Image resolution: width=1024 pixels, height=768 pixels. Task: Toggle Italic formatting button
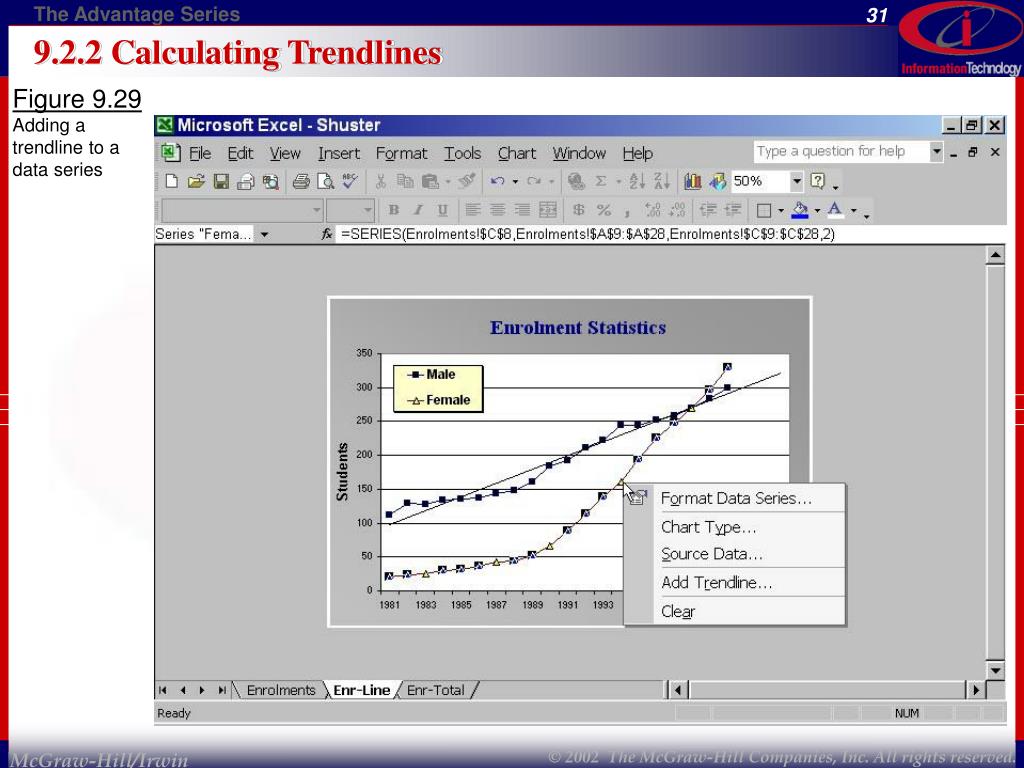418,210
